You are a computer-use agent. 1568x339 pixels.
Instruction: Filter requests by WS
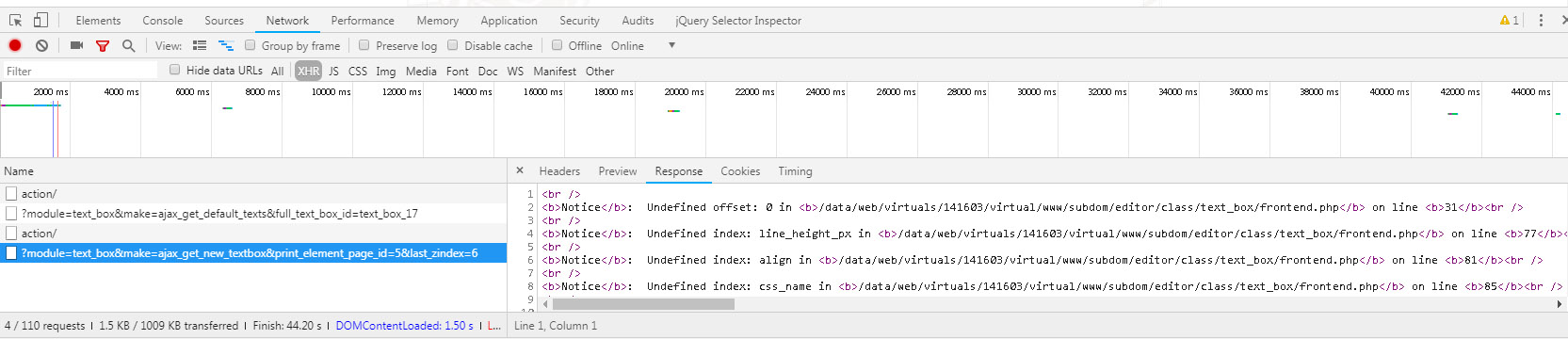pos(515,71)
